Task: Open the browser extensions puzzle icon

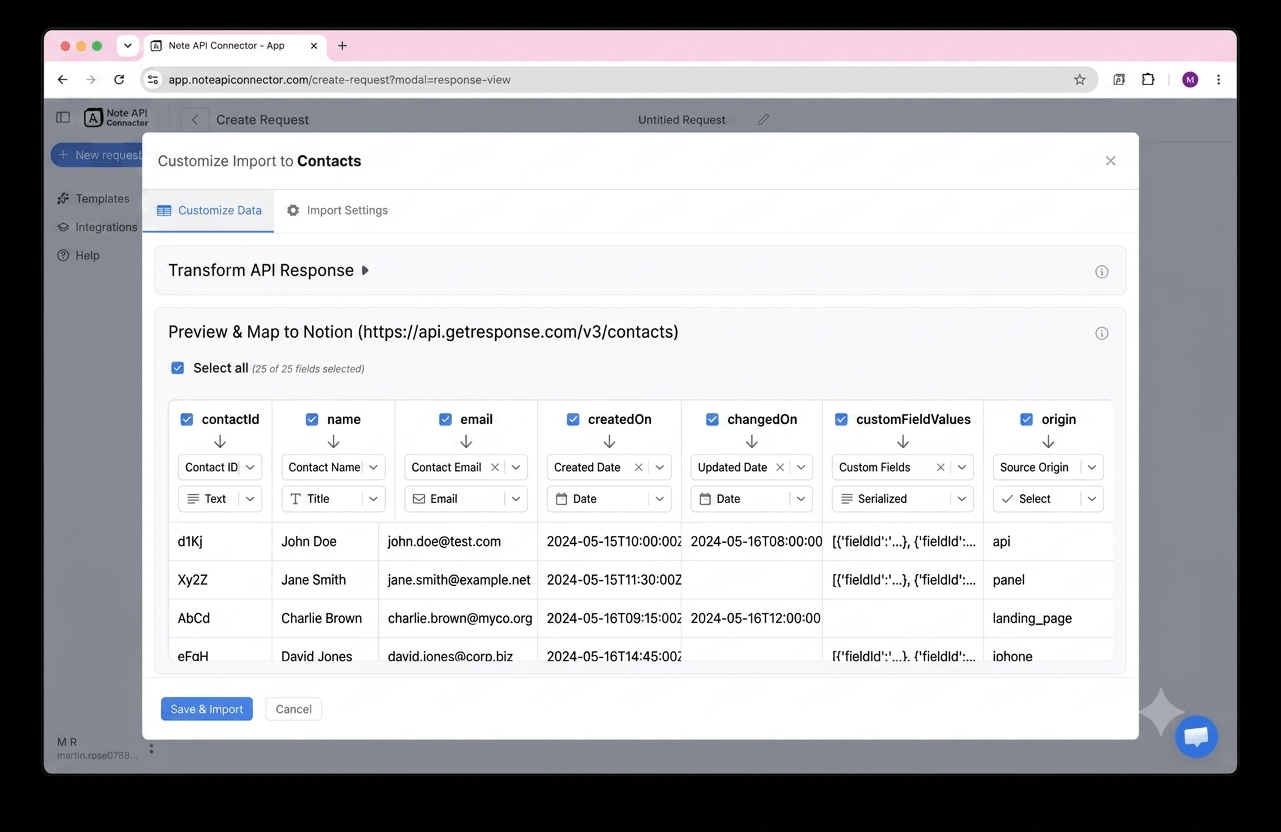Action: click(1148, 80)
